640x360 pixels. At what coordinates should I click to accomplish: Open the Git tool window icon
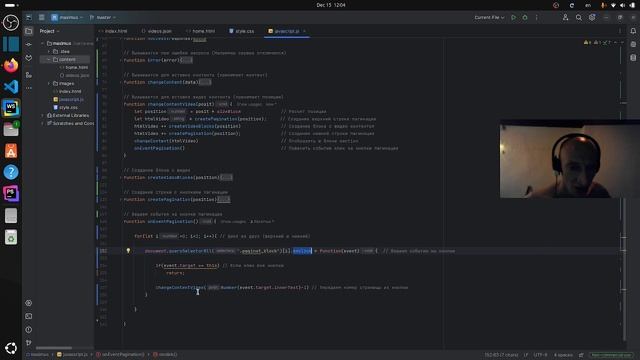29,342
